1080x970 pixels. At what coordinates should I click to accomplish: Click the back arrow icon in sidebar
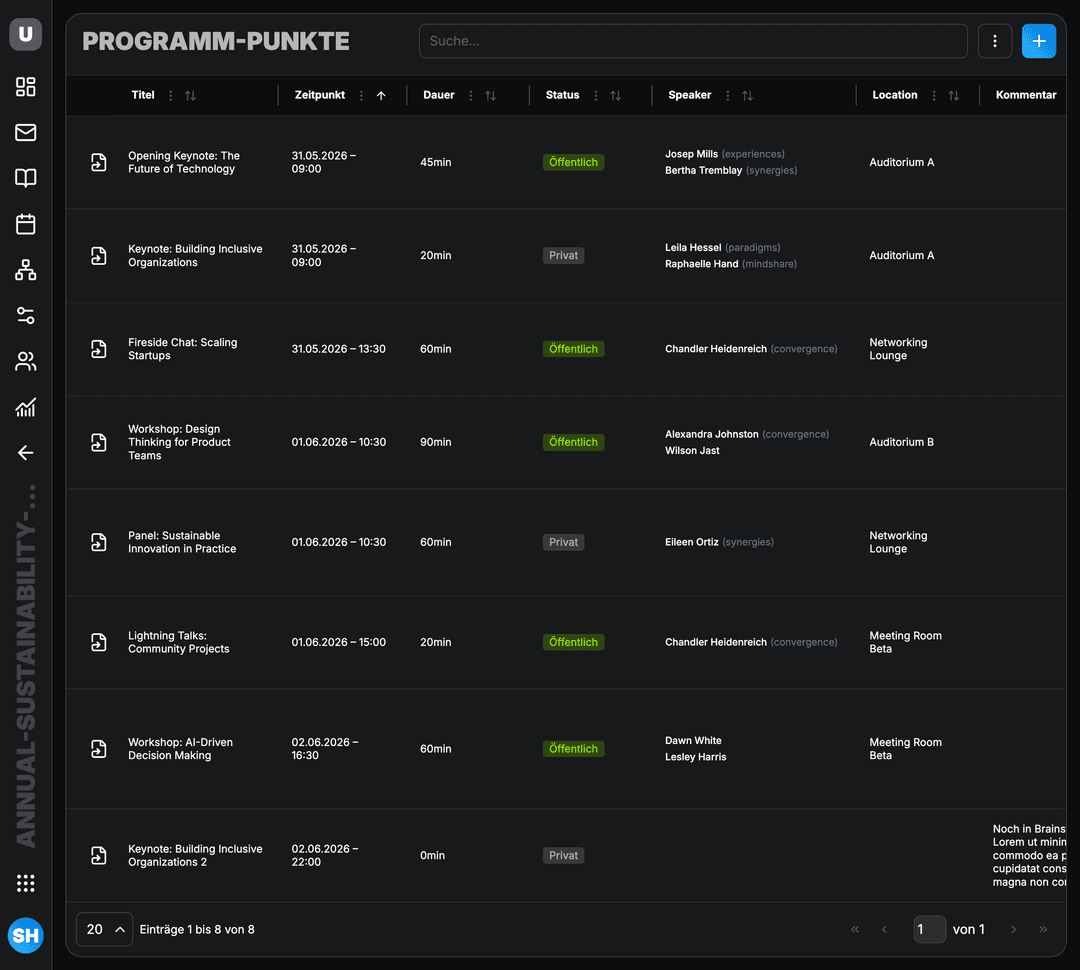[x=25, y=452]
